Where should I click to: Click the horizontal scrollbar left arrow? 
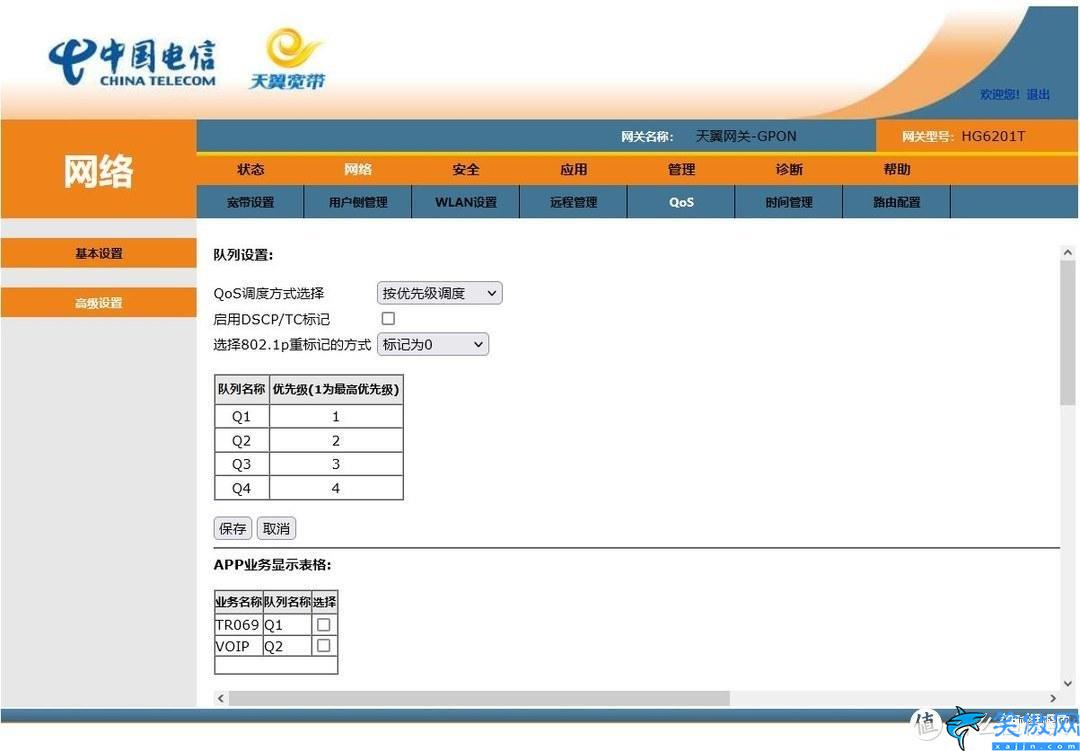click(x=220, y=698)
